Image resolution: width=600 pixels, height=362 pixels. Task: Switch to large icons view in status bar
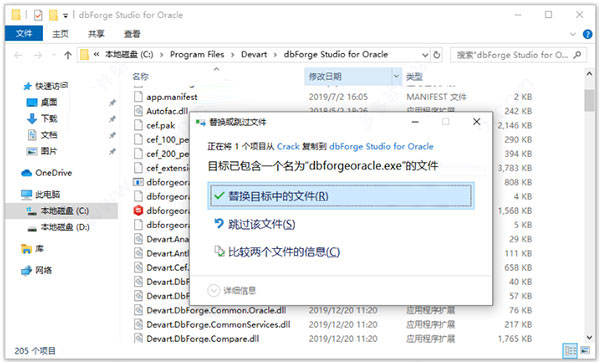pos(585,350)
